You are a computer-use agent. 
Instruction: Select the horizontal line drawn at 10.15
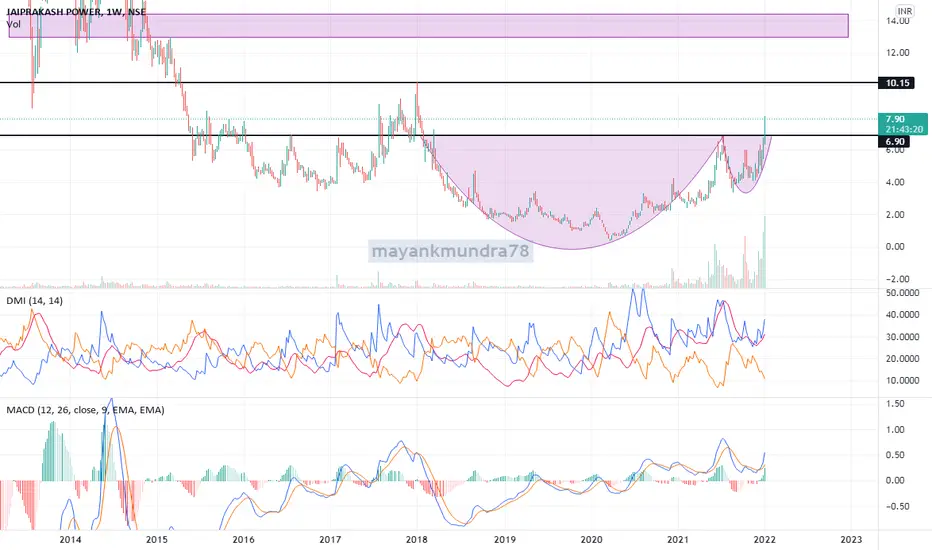click(439, 83)
